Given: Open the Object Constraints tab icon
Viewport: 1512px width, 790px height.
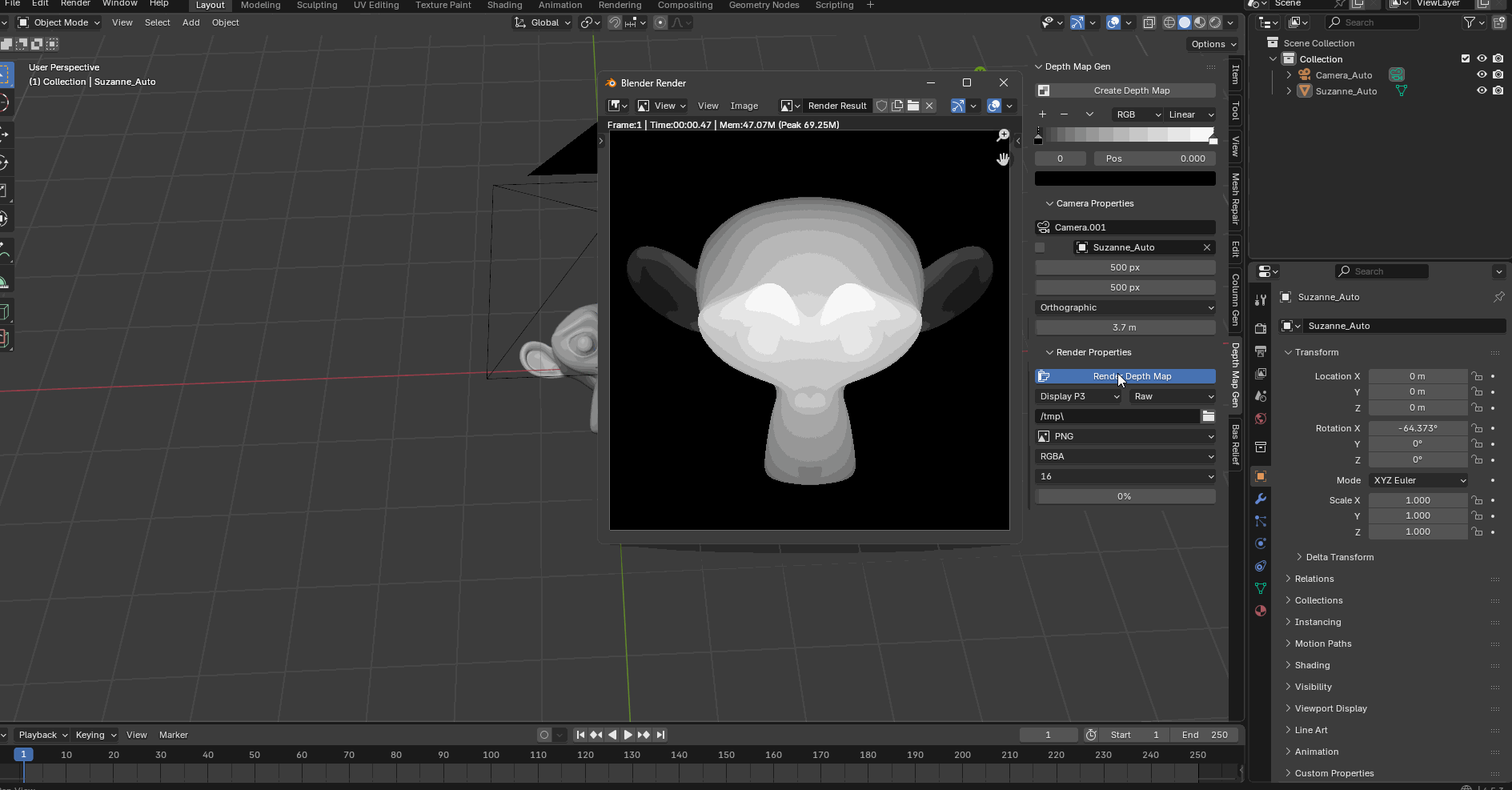Looking at the screenshot, I should (1261, 566).
